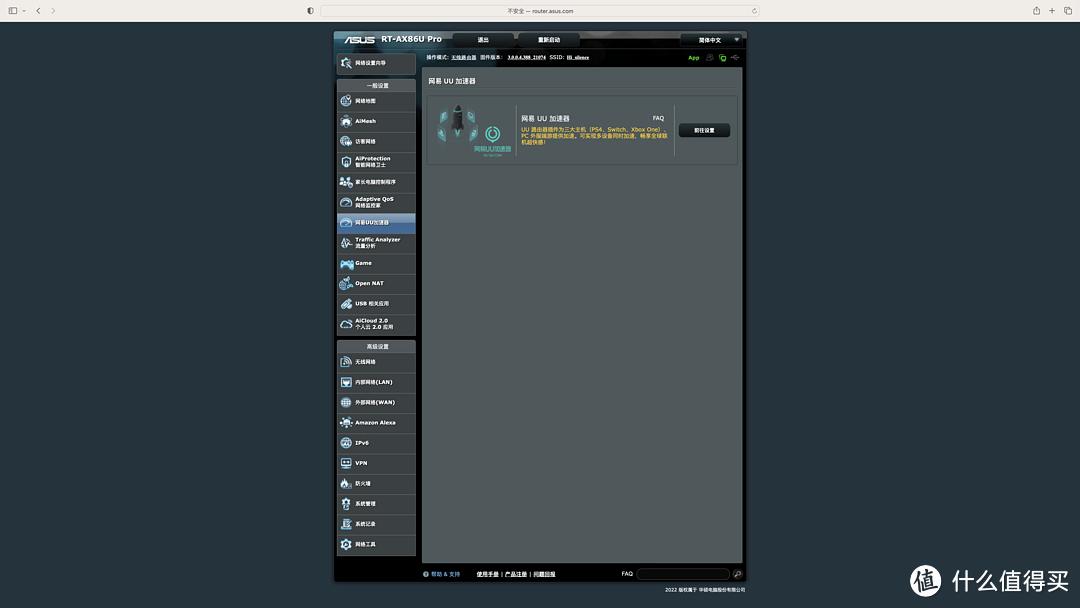This screenshot has width=1080, height=608.
Task: Open 系统记录 system log page
Action: 376,525
